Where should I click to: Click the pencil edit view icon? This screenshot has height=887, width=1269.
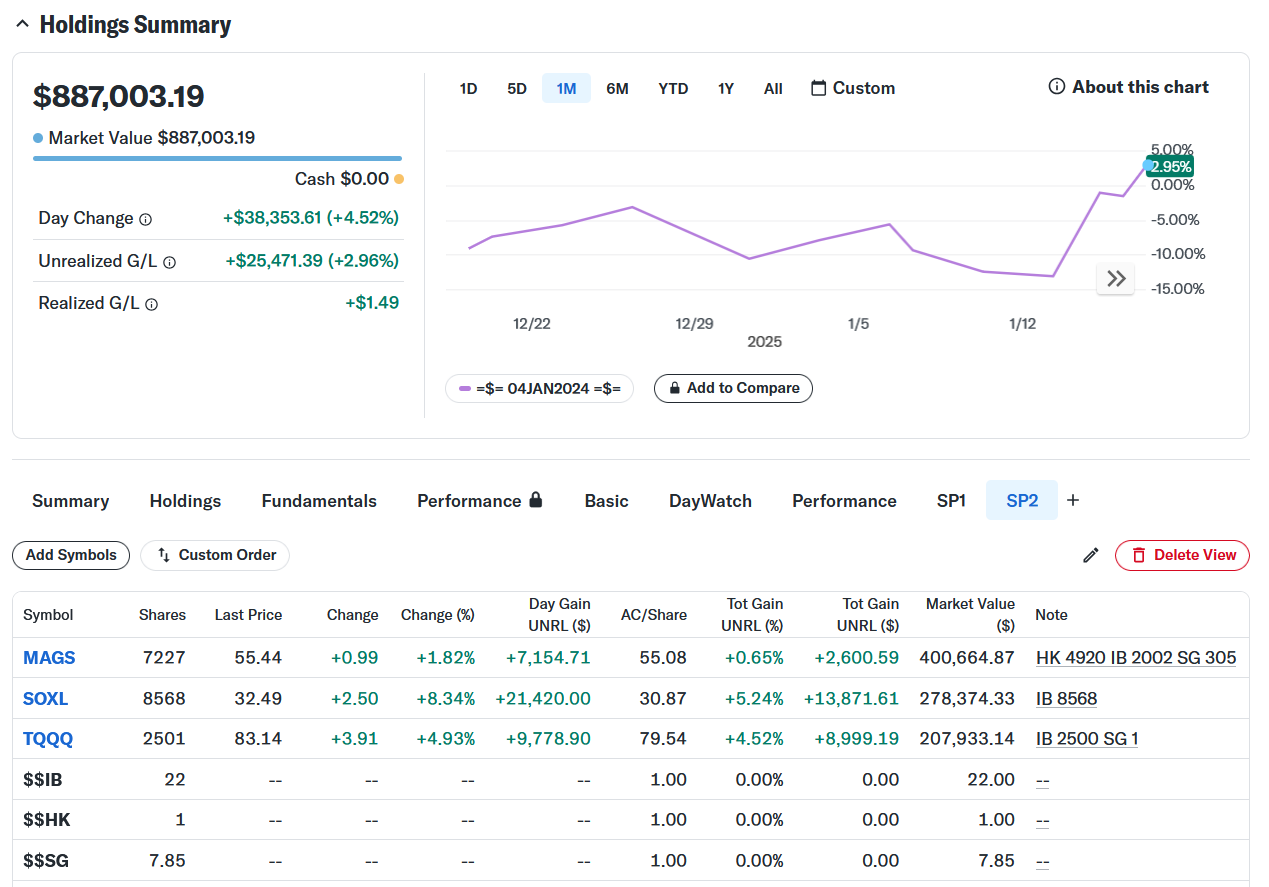[x=1091, y=555]
